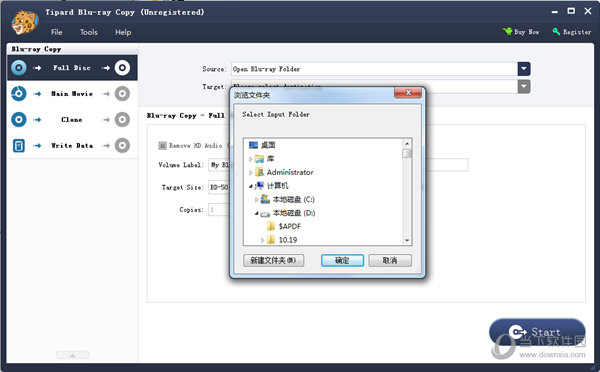The width and height of the screenshot is (600, 372).
Task: Expand the 10.19 folder node
Action: [x=262, y=240]
